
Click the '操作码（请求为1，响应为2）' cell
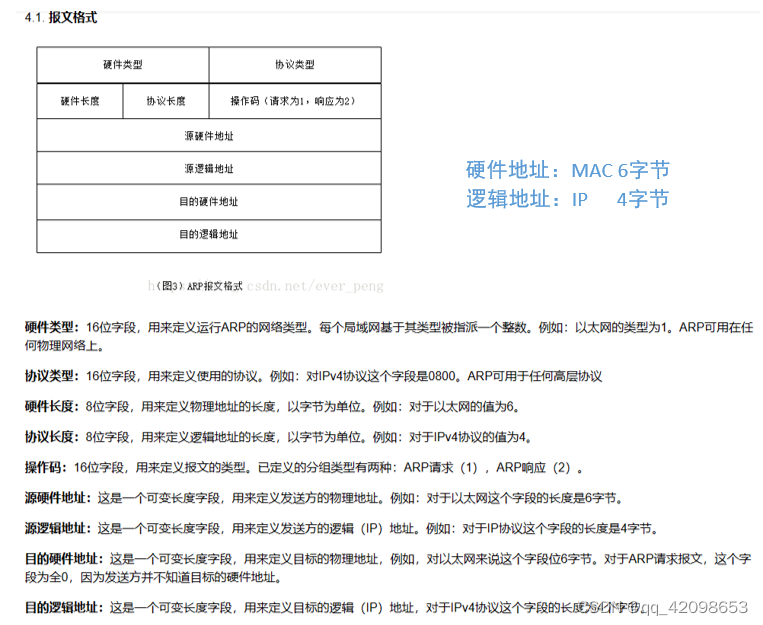295,101
